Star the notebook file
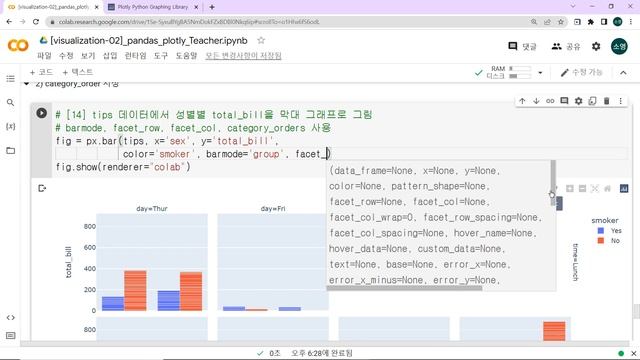 point(261,40)
